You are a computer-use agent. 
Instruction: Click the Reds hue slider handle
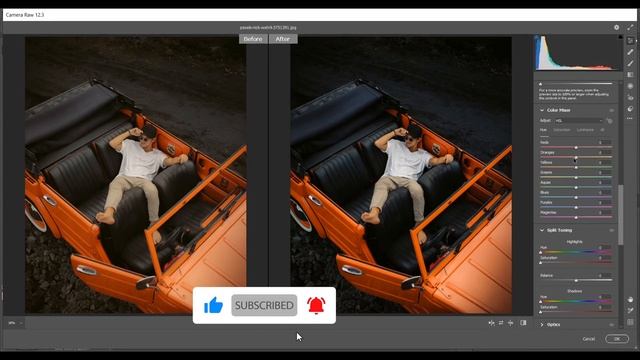pos(576,147)
